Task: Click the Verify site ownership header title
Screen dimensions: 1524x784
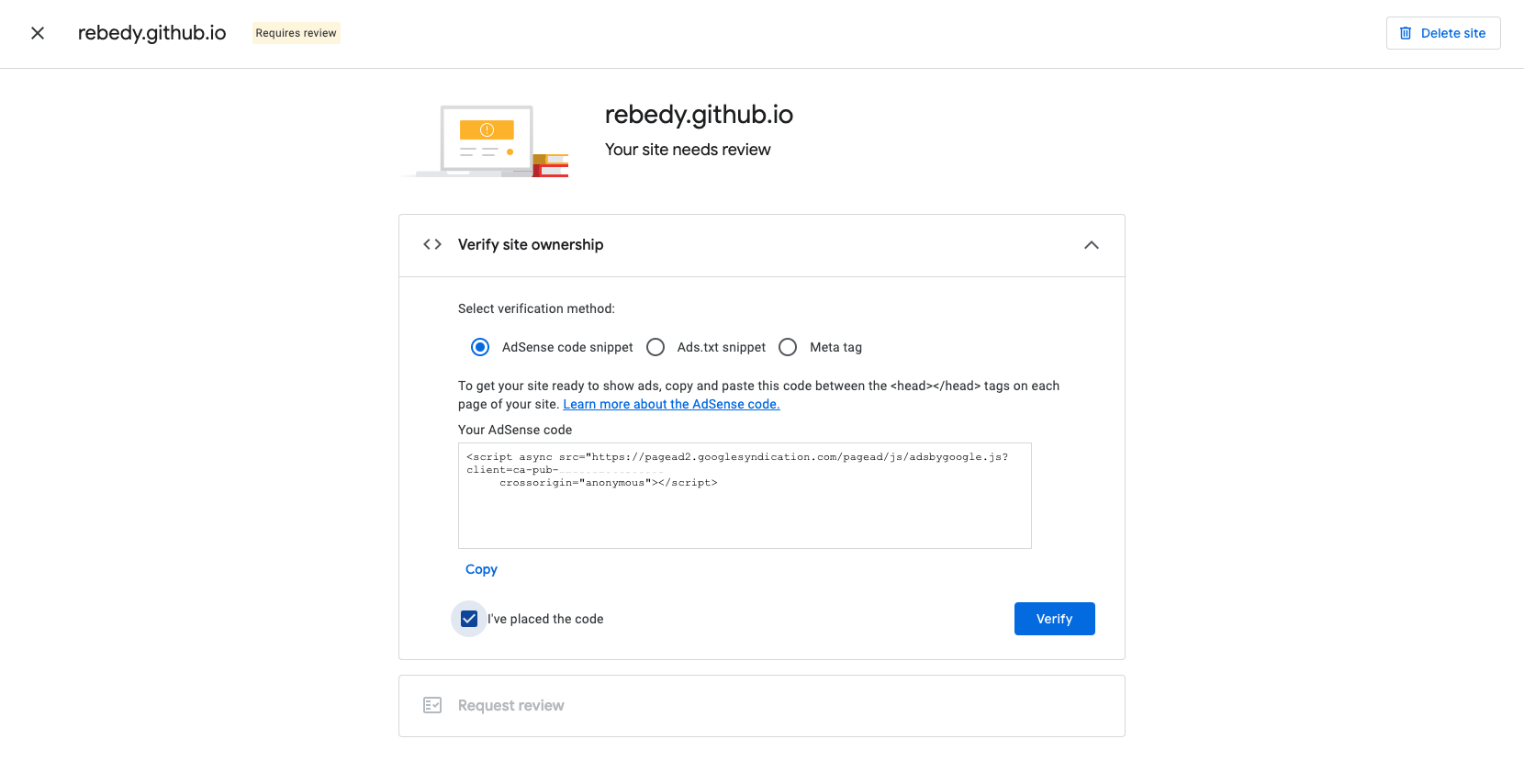Action: [531, 244]
